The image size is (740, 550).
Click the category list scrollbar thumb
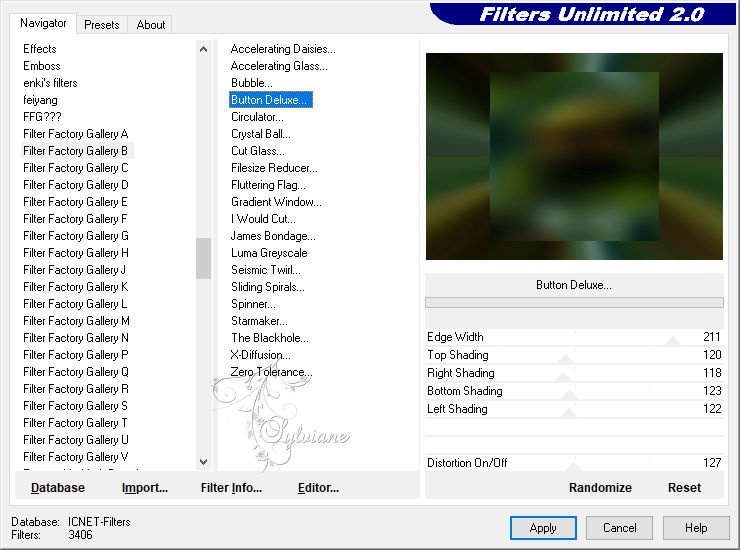point(203,258)
